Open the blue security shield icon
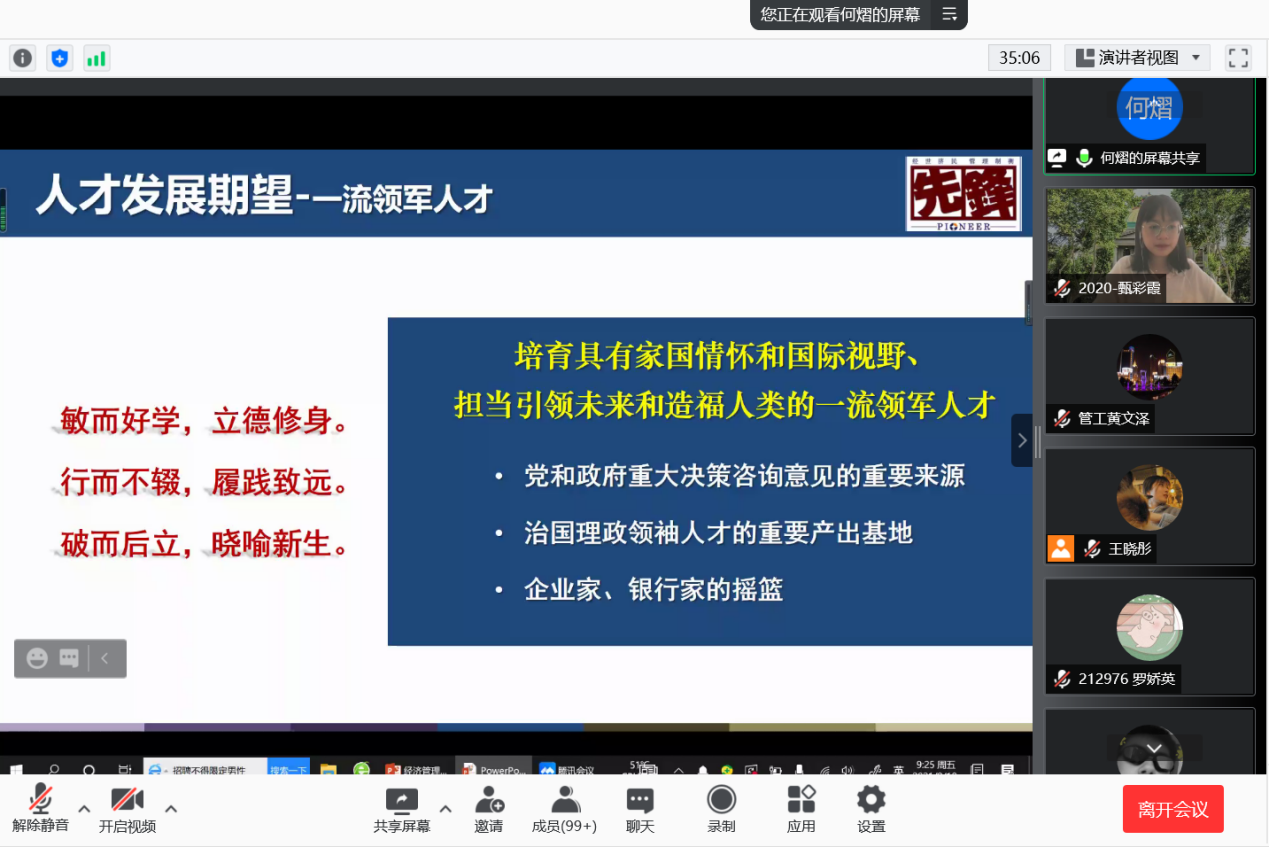 (60, 58)
